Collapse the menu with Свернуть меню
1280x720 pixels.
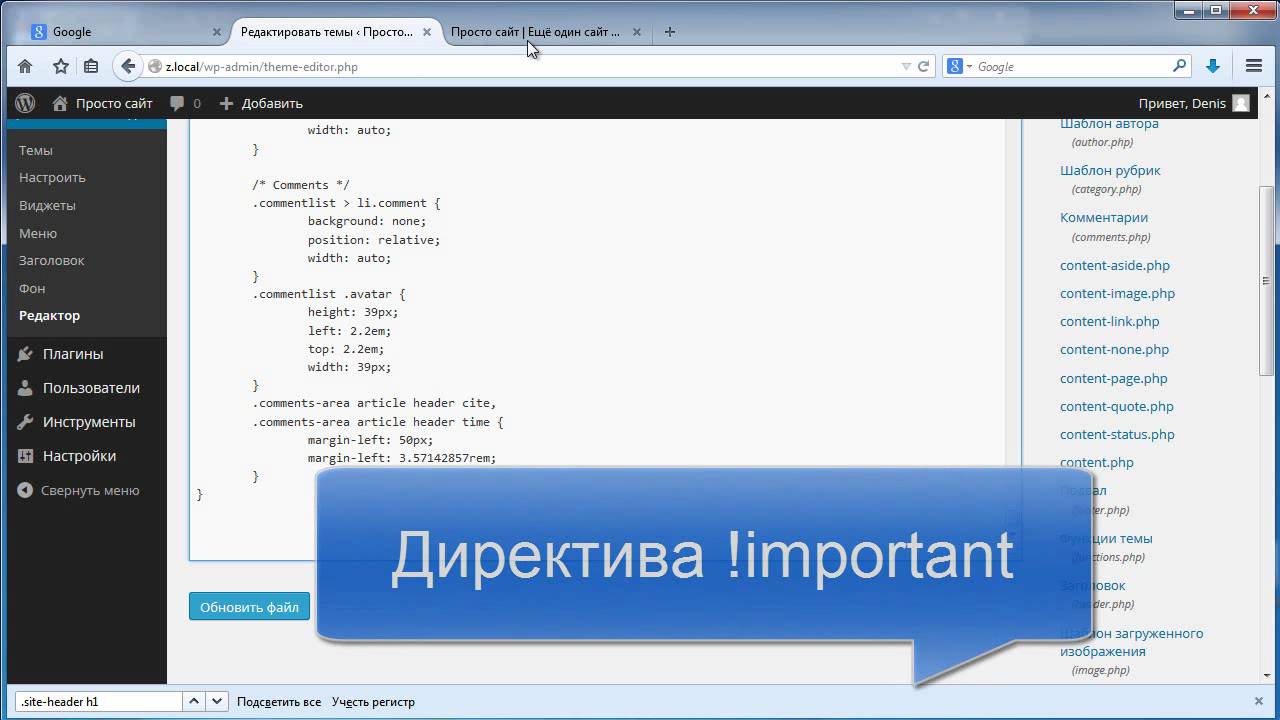point(78,490)
